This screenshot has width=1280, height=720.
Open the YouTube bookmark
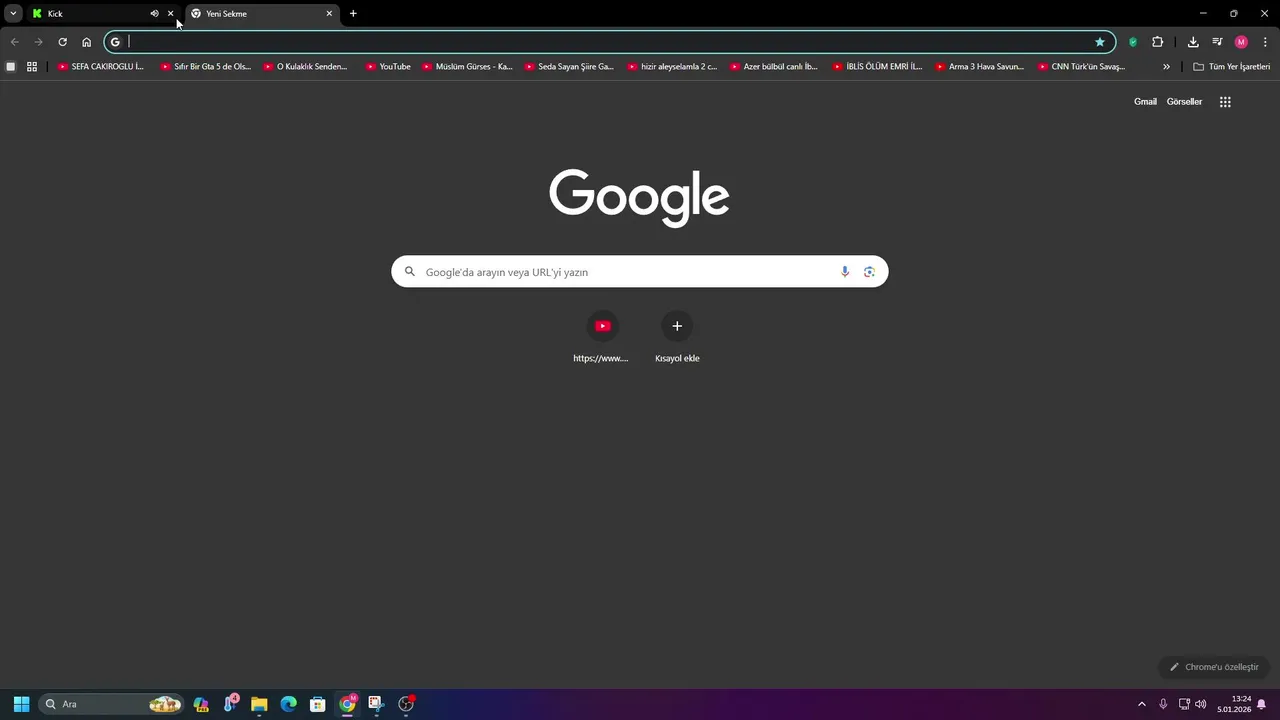tap(388, 67)
